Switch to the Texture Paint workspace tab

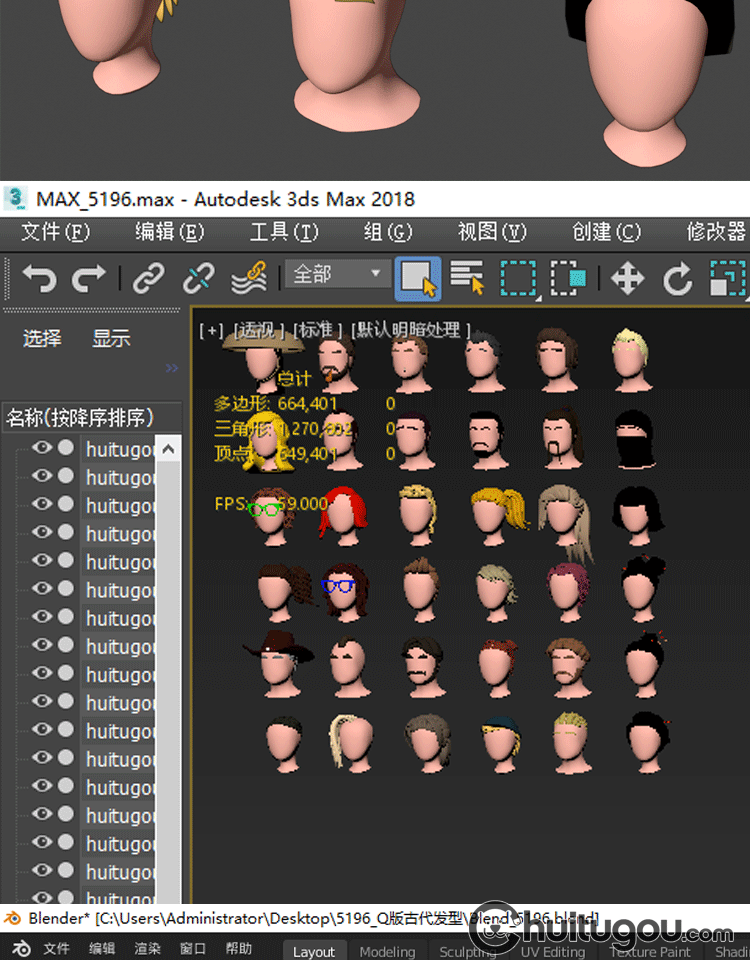650,951
